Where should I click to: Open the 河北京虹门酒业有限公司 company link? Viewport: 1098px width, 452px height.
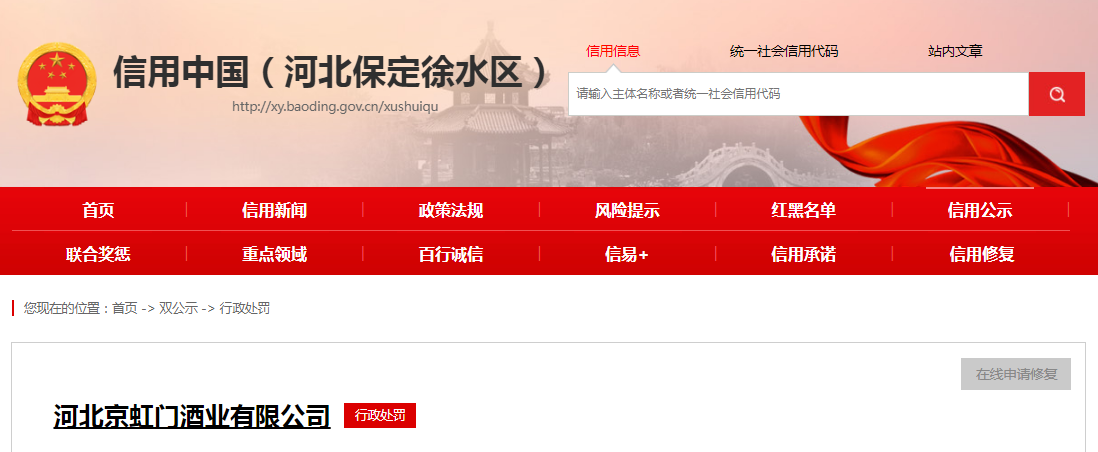point(192,416)
